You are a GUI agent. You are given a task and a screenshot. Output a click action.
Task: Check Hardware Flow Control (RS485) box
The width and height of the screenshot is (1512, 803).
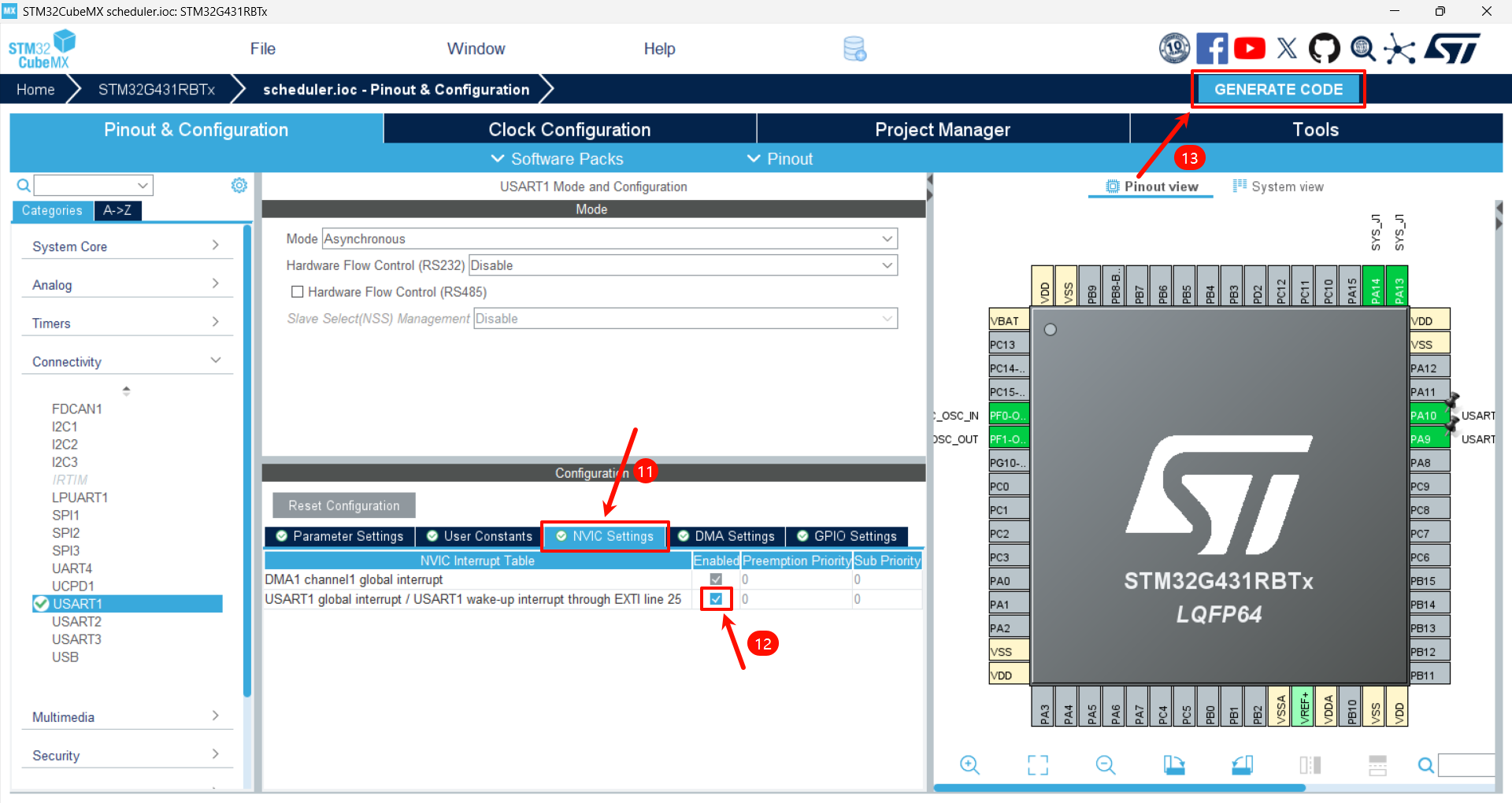tap(298, 292)
